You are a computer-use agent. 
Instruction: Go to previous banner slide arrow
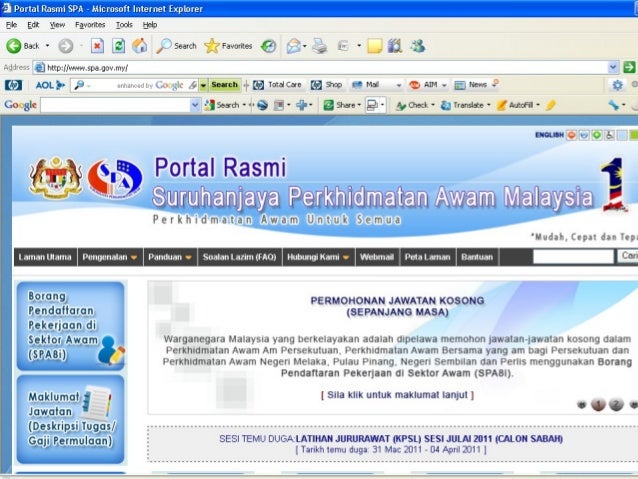pyautogui.click(x=582, y=404)
